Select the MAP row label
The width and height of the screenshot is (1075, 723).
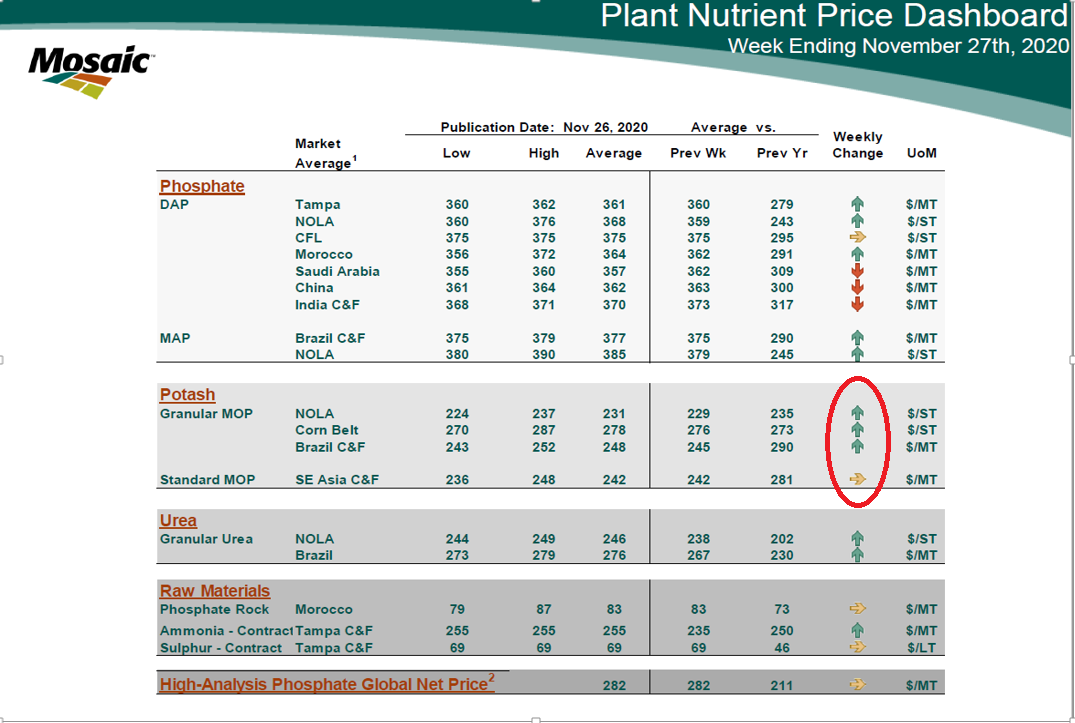coord(175,338)
